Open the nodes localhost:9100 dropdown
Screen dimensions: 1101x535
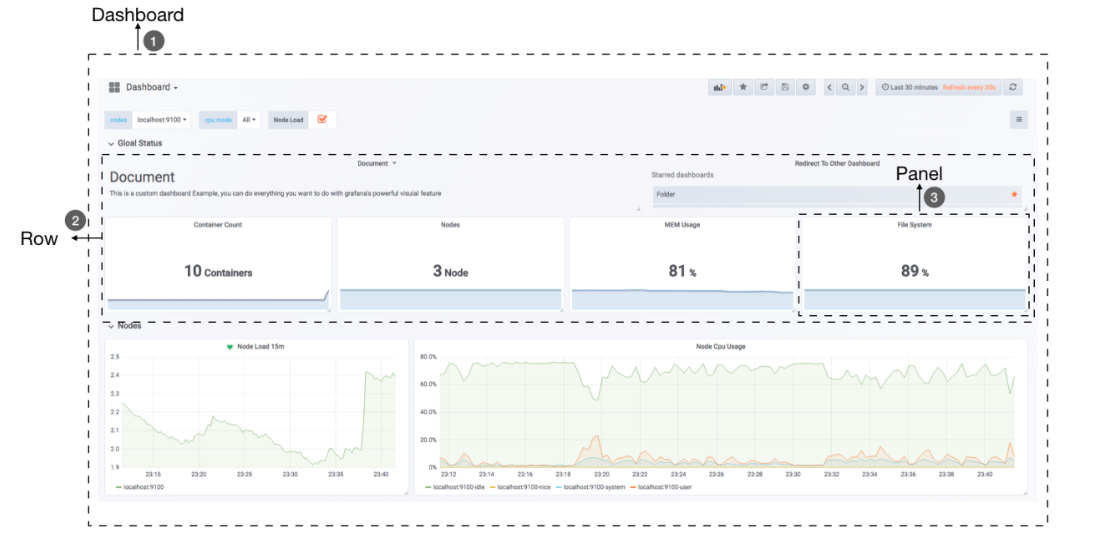pyautogui.click(x=162, y=120)
